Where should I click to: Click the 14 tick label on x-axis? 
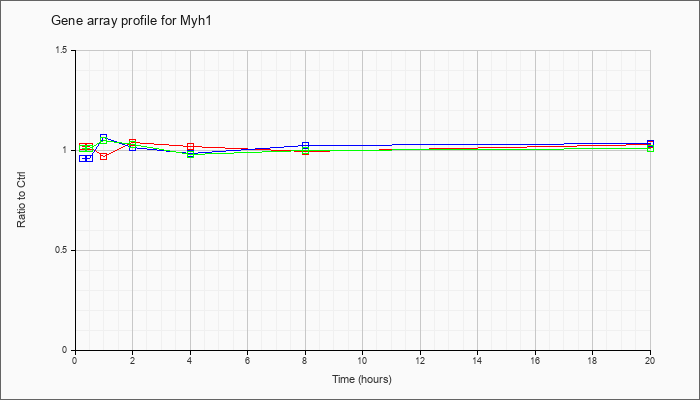tap(478, 362)
